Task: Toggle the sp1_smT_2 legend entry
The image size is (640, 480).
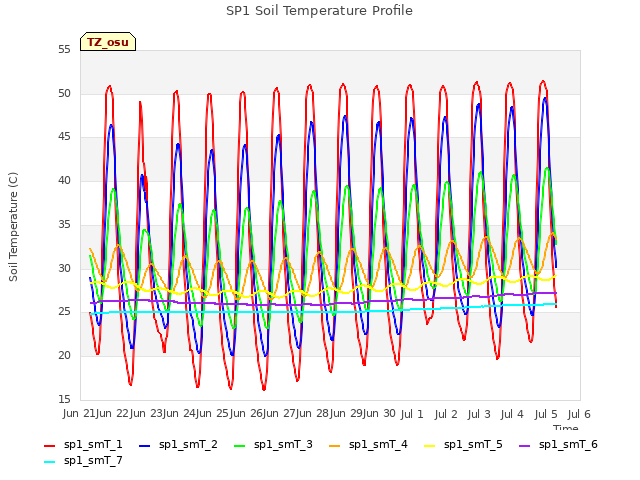Action: point(178,444)
